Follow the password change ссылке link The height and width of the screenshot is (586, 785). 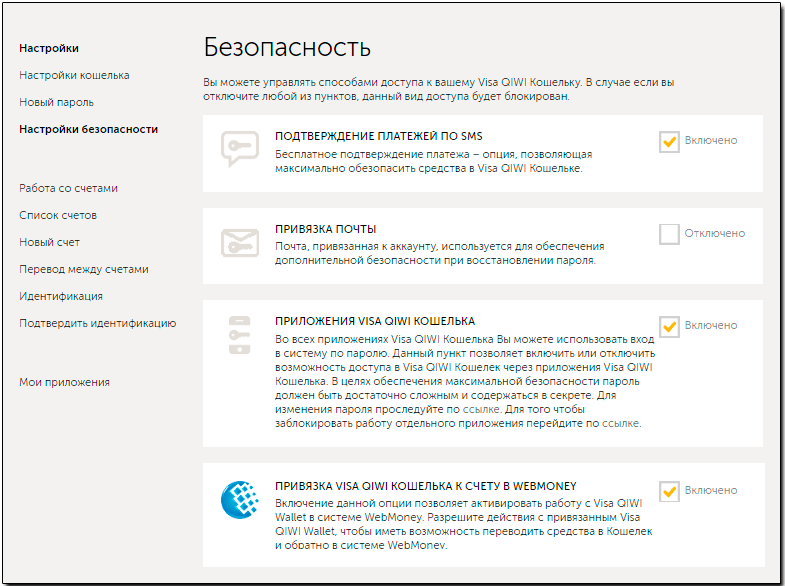(x=481, y=409)
